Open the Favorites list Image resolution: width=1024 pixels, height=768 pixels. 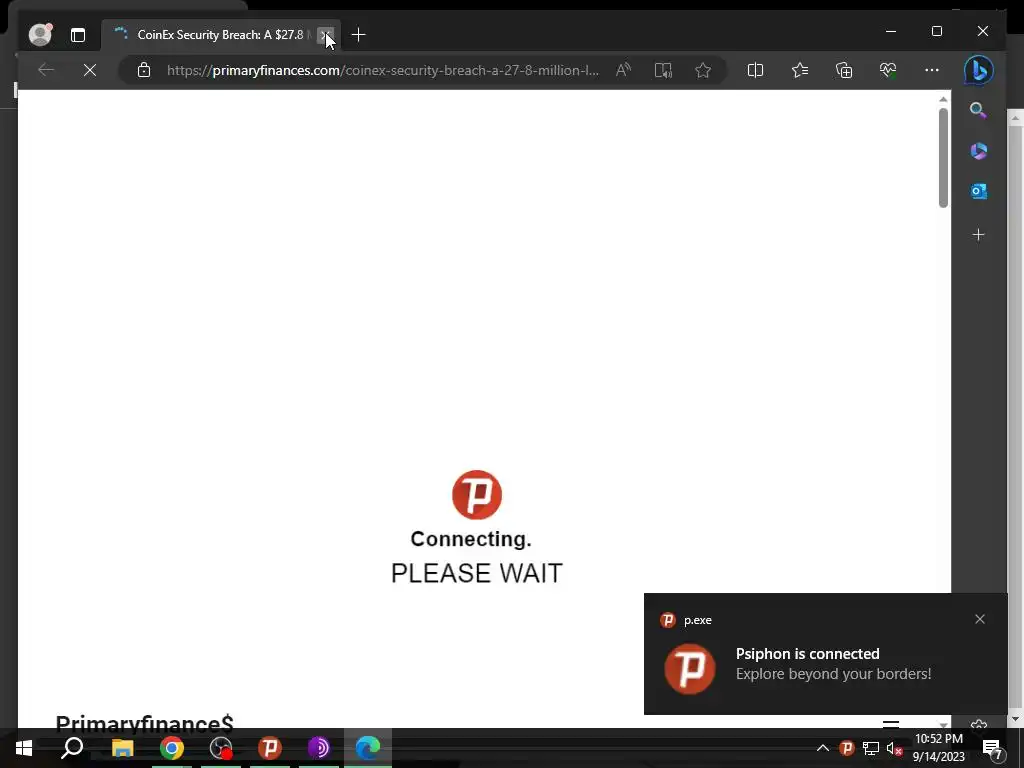click(x=800, y=70)
